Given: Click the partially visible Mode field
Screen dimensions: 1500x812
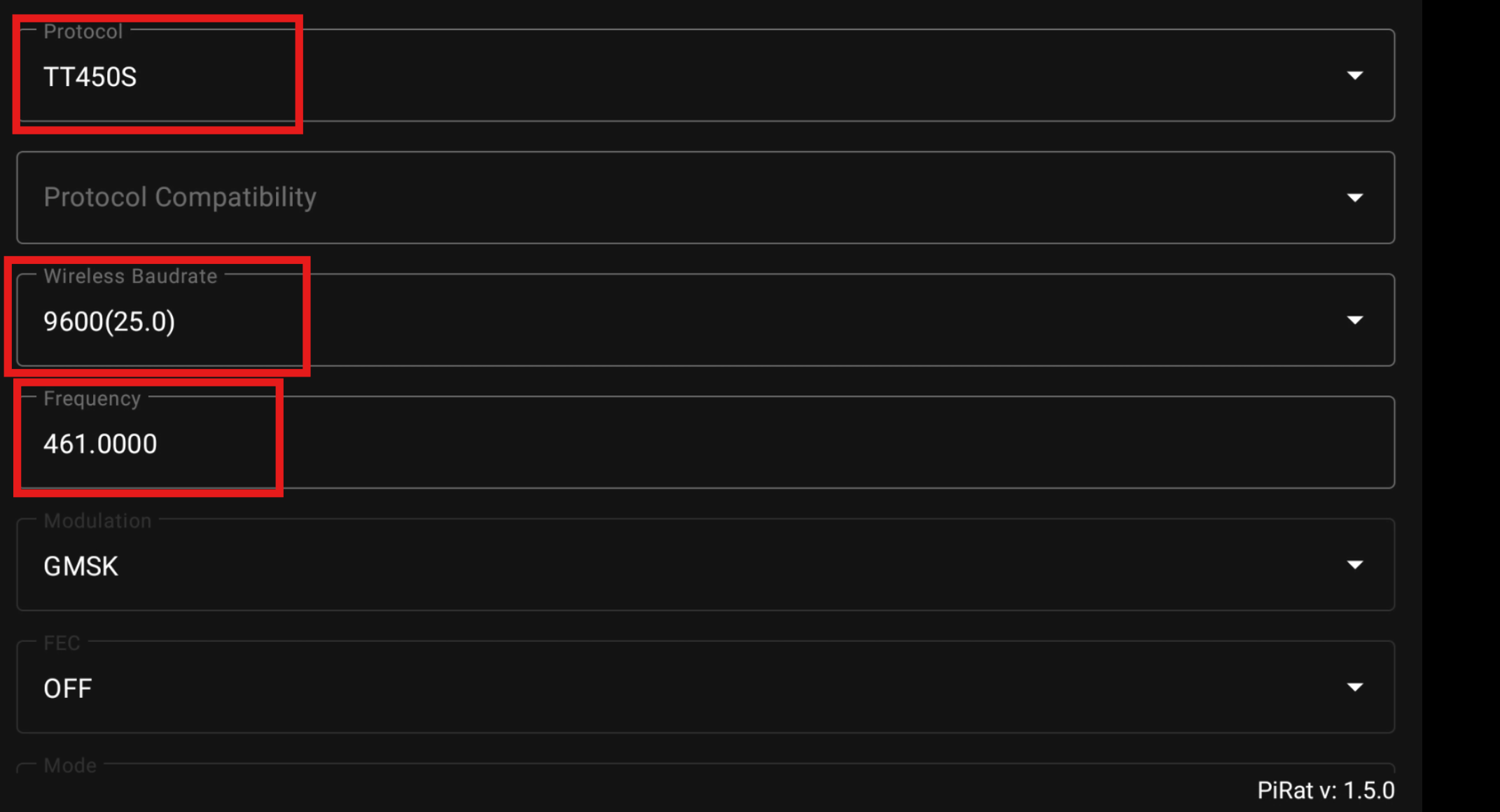Looking at the screenshot, I should pos(70,766).
